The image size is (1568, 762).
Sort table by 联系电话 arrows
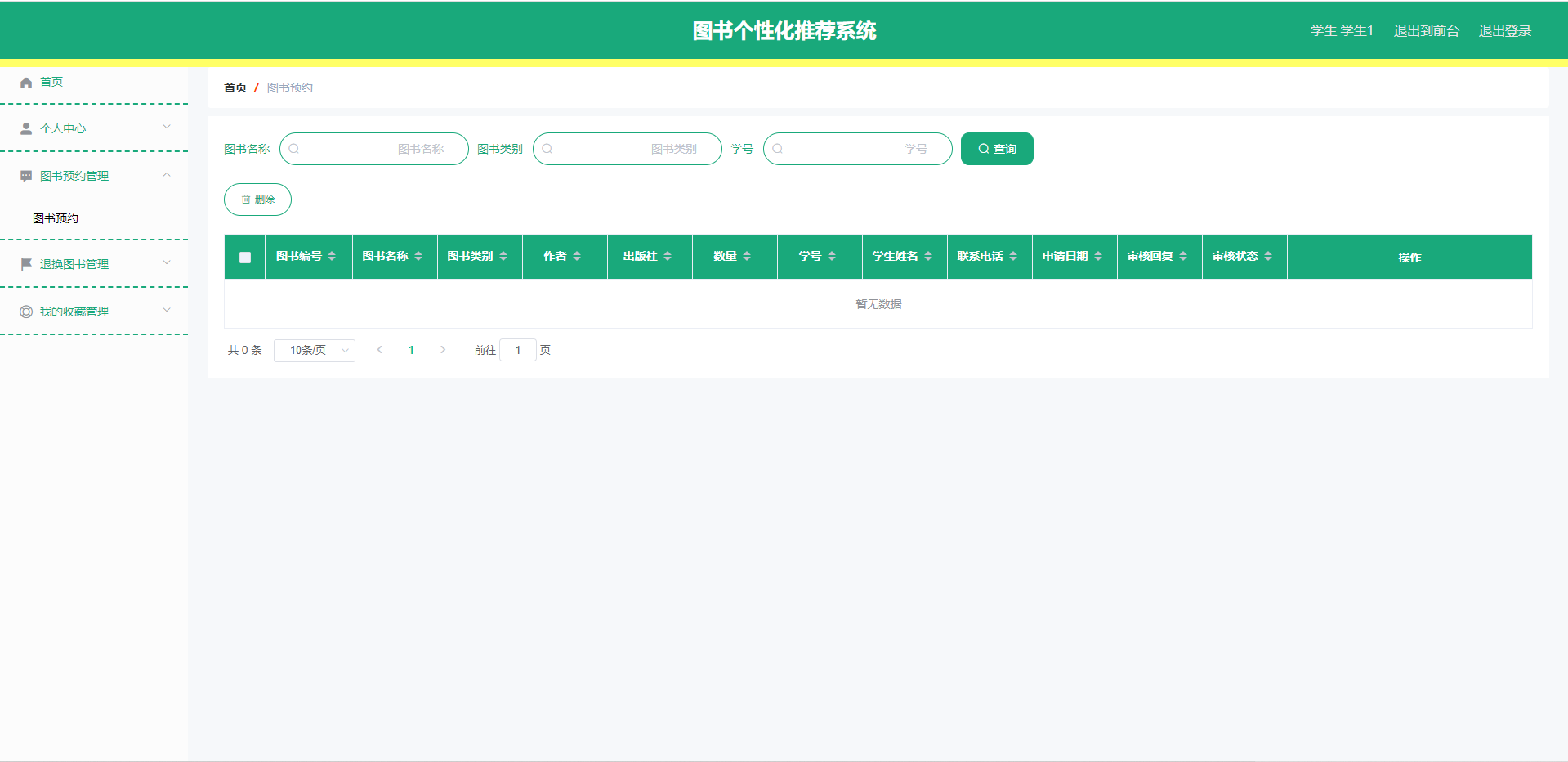coord(1013,256)
